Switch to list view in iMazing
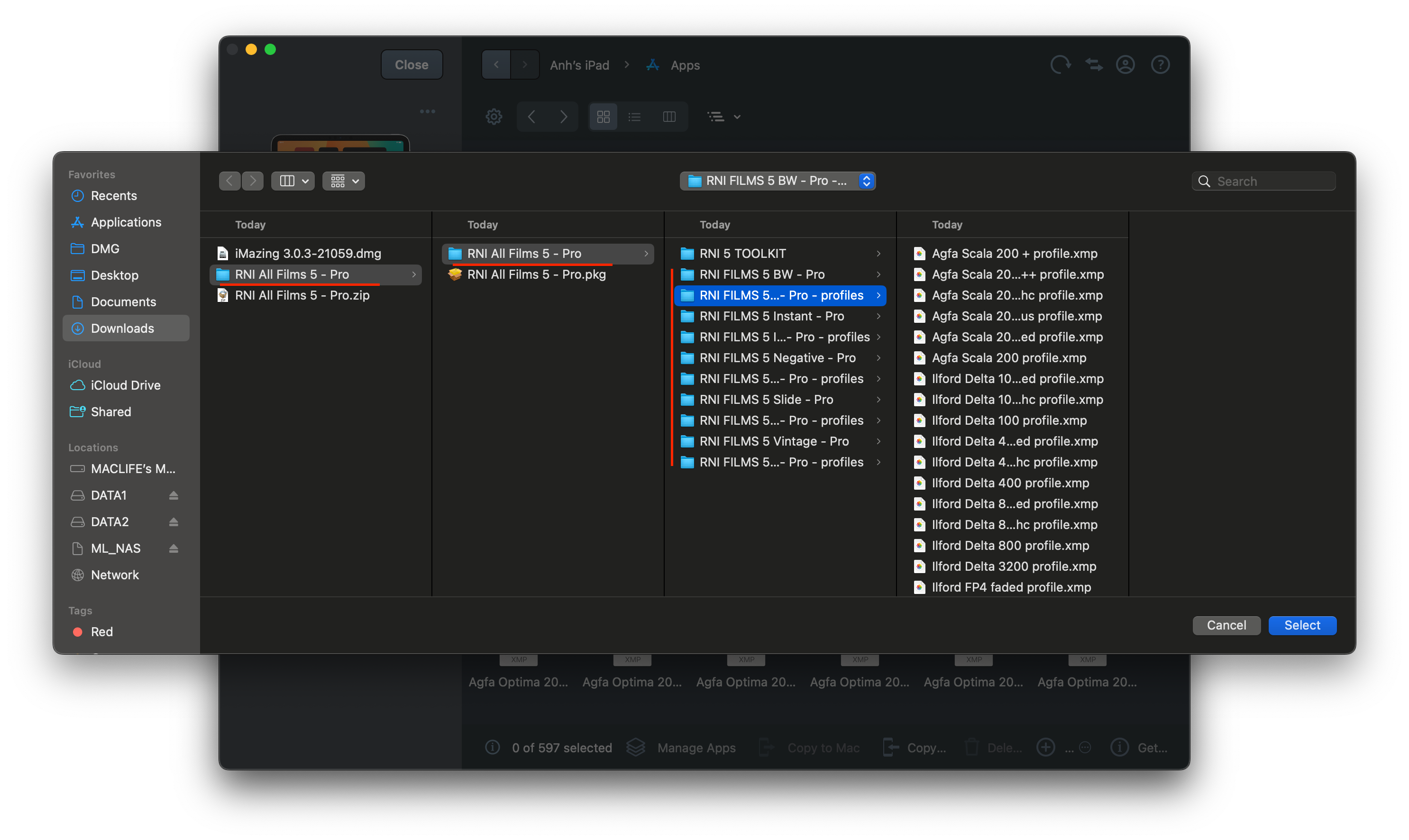The height and width of the screenshot is (840, 1409). 635,116
